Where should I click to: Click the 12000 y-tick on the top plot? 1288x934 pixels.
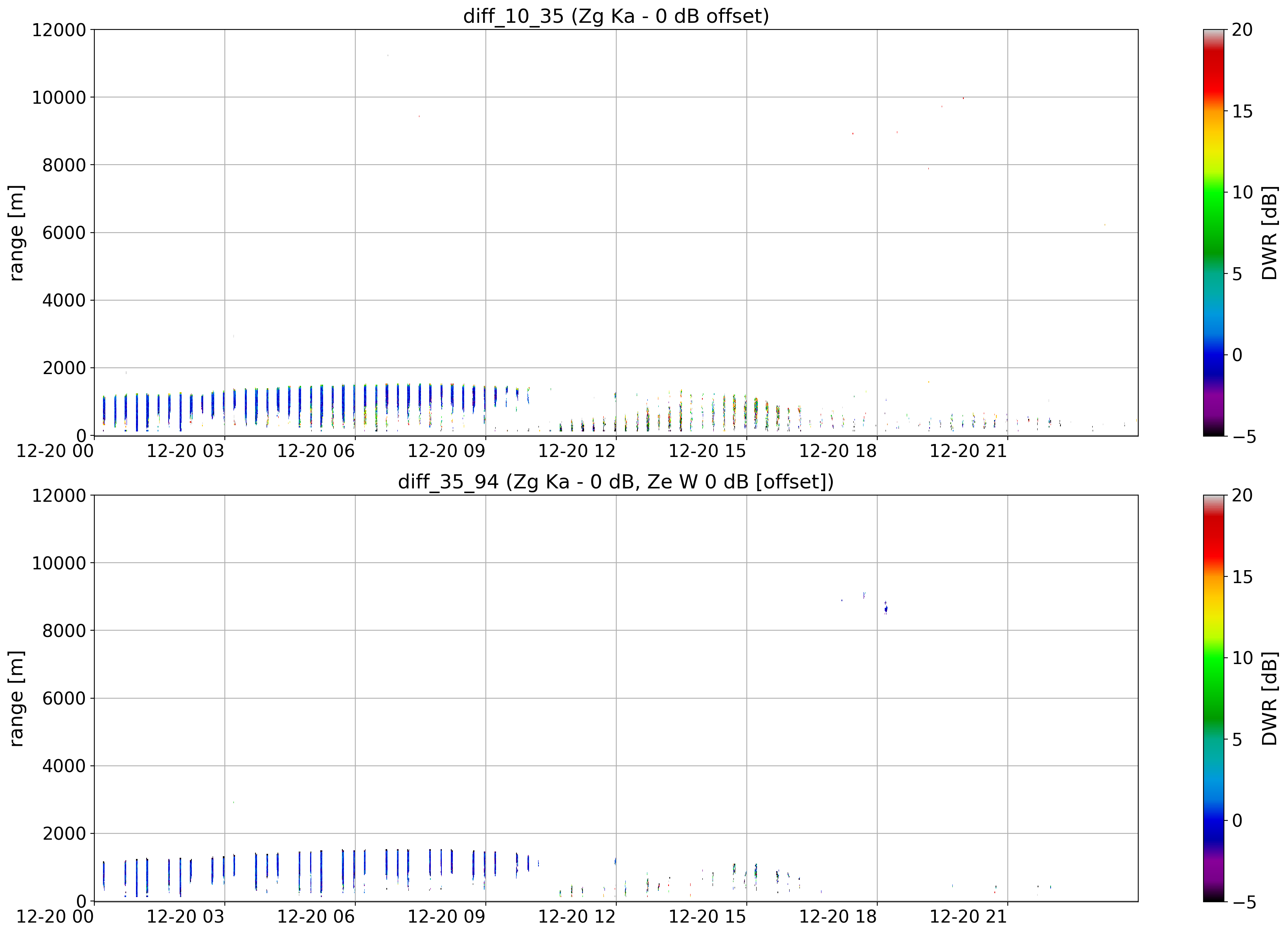(59, 30)
